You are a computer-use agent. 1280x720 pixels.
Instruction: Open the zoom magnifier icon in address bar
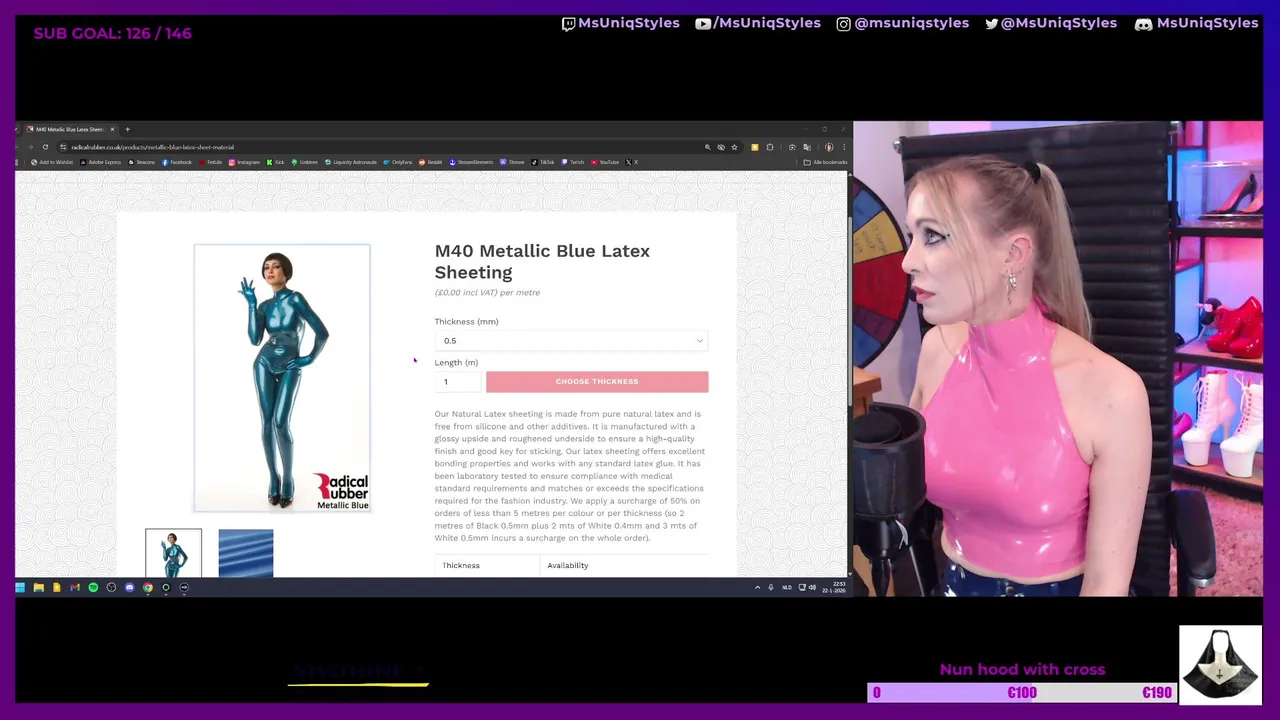(x=708, y=147)
